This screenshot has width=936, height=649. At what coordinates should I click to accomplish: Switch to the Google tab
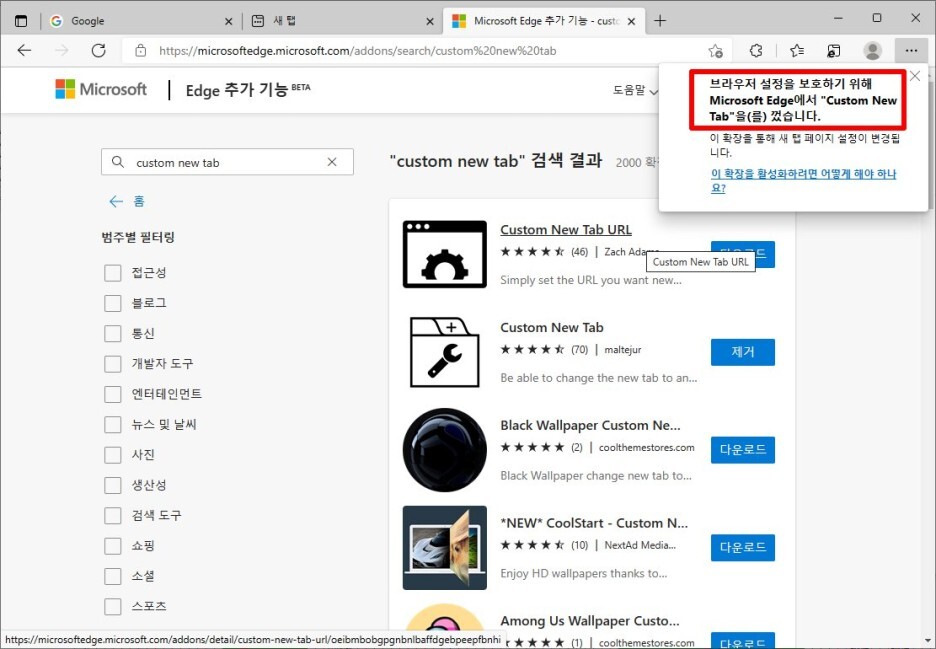coord(139,21)
